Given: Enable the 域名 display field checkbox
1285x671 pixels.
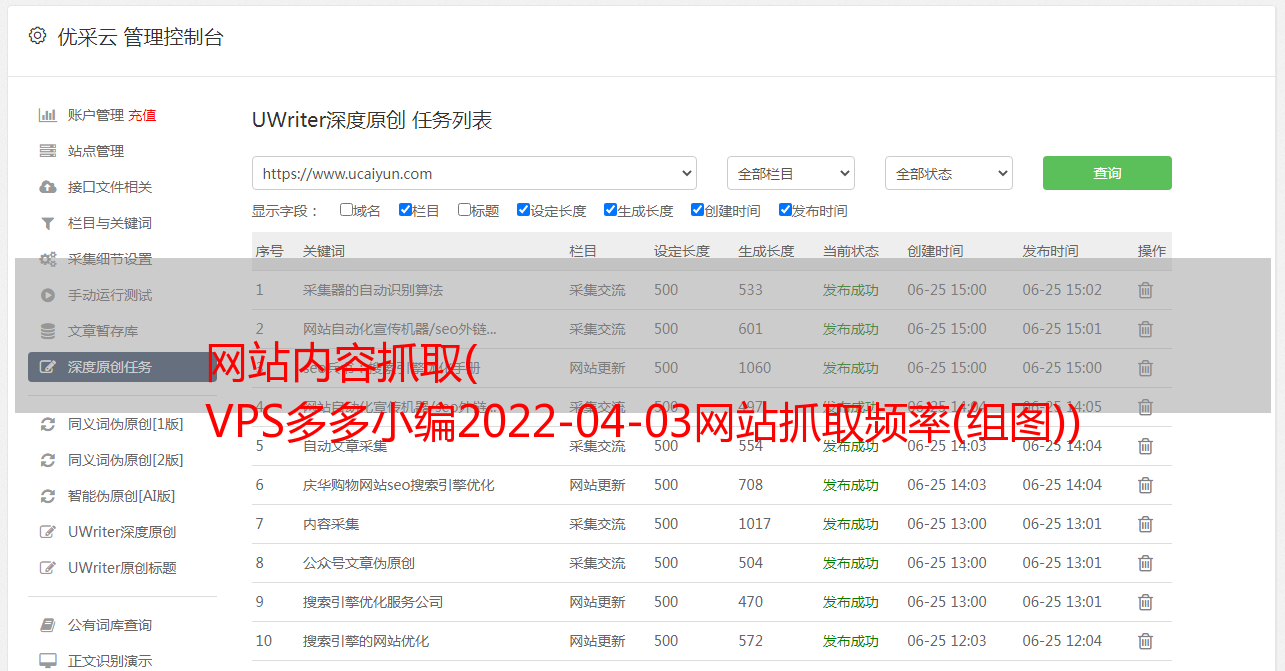Looking at the screenshot, I should point(346,210).
